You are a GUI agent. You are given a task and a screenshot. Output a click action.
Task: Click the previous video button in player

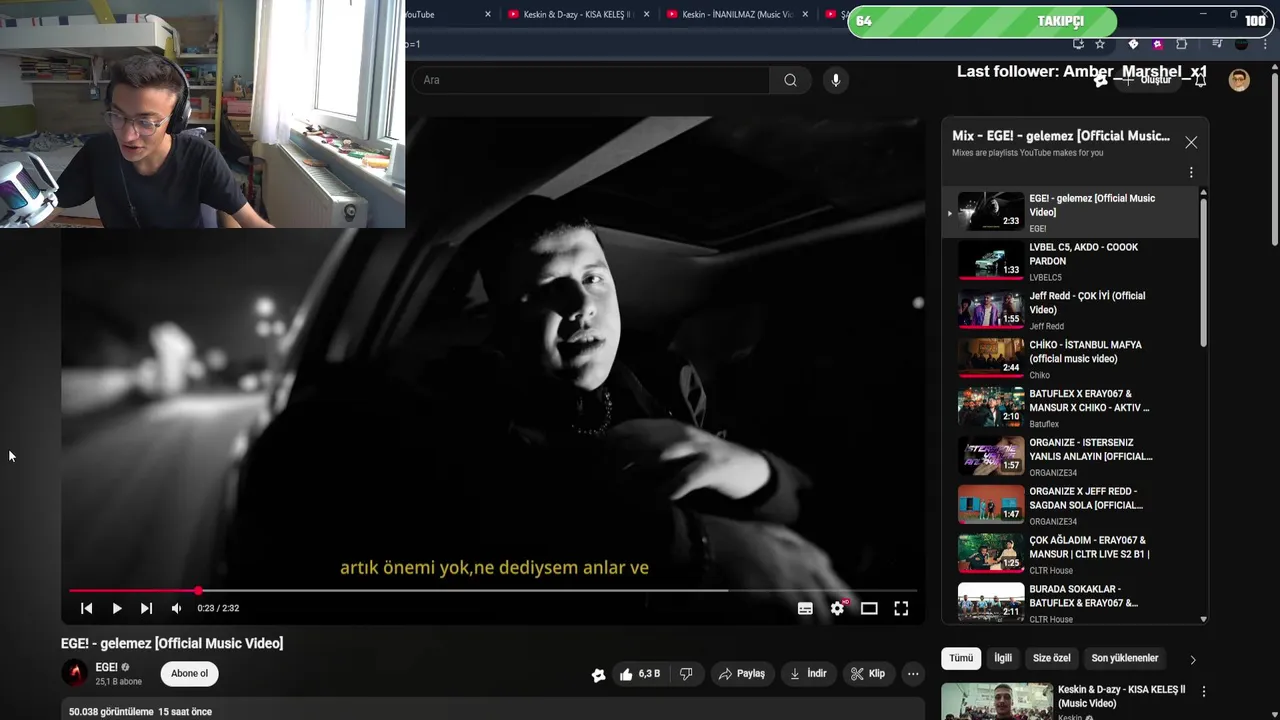87,608
